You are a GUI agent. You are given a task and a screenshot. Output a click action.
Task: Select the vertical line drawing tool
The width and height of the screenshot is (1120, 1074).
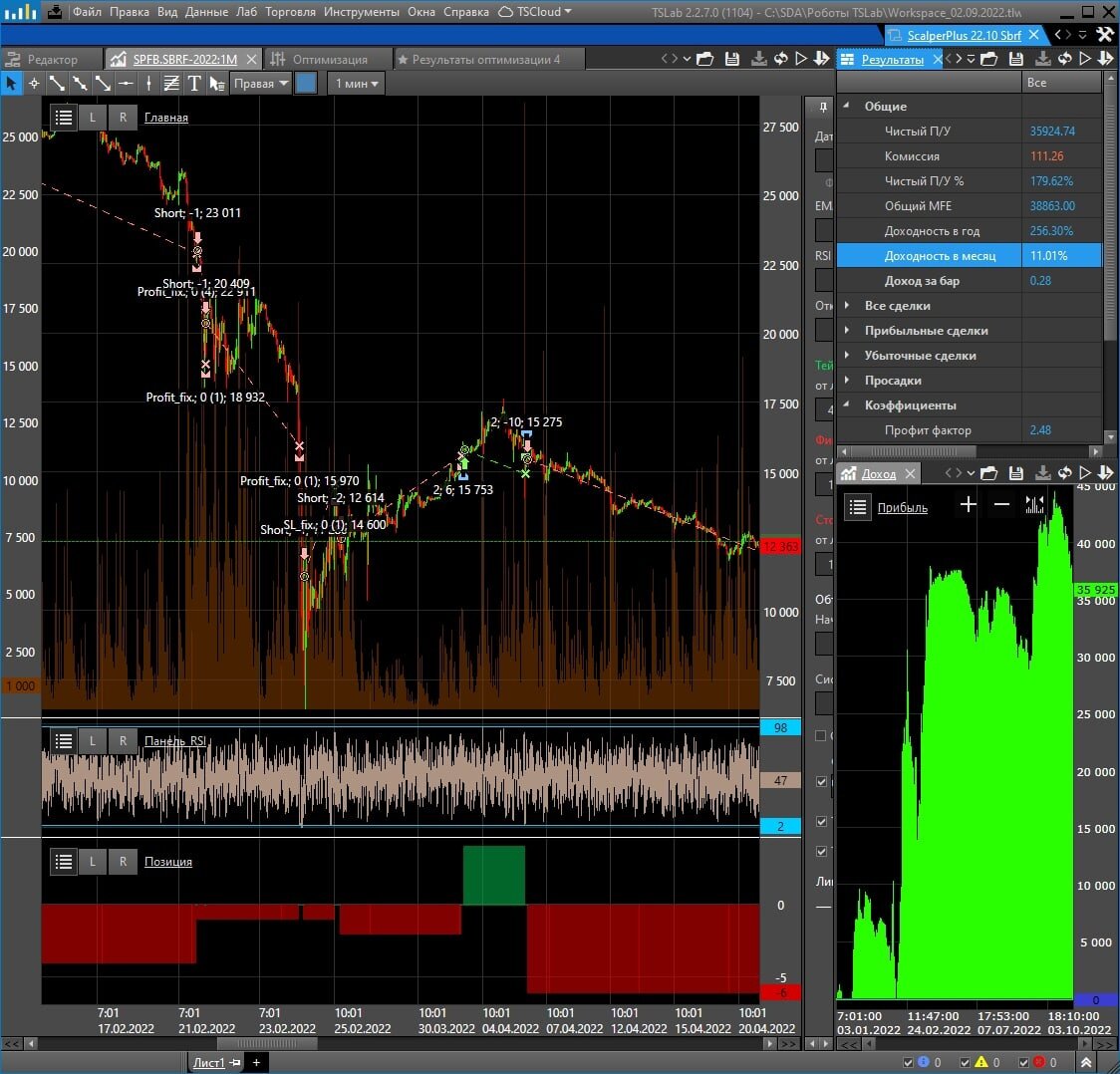148,84
